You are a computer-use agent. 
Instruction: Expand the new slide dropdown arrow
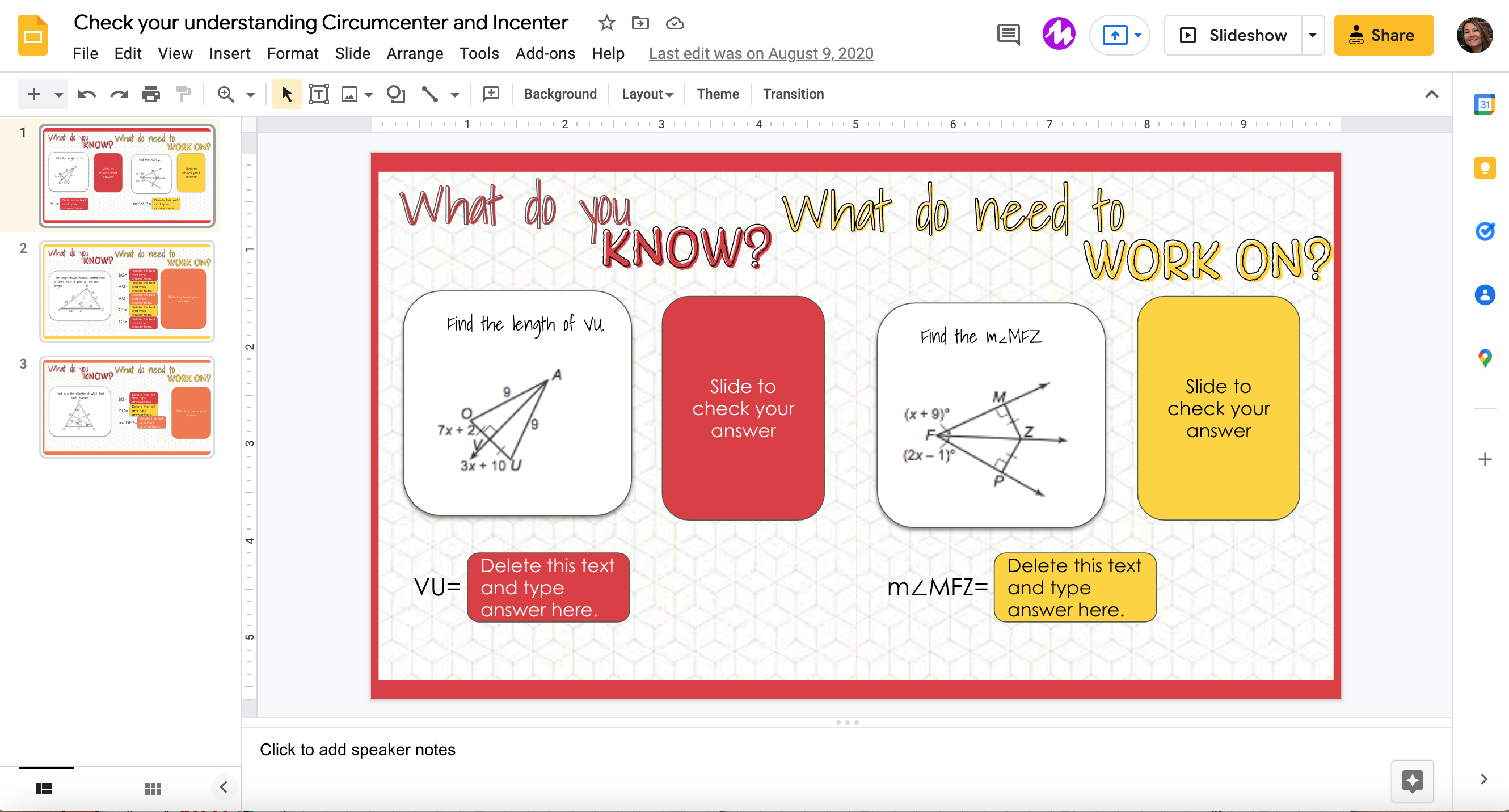point(58,94)
